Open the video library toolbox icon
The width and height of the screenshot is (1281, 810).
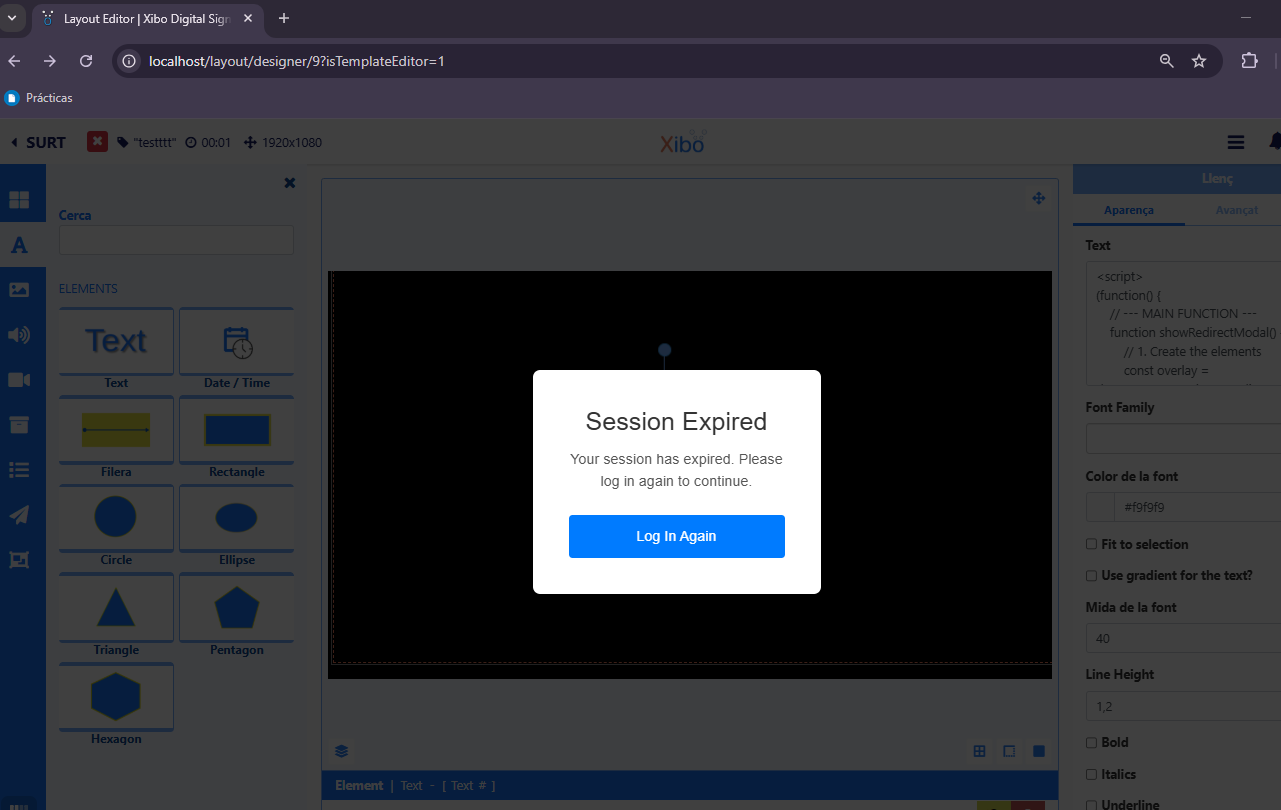point(19,380)
